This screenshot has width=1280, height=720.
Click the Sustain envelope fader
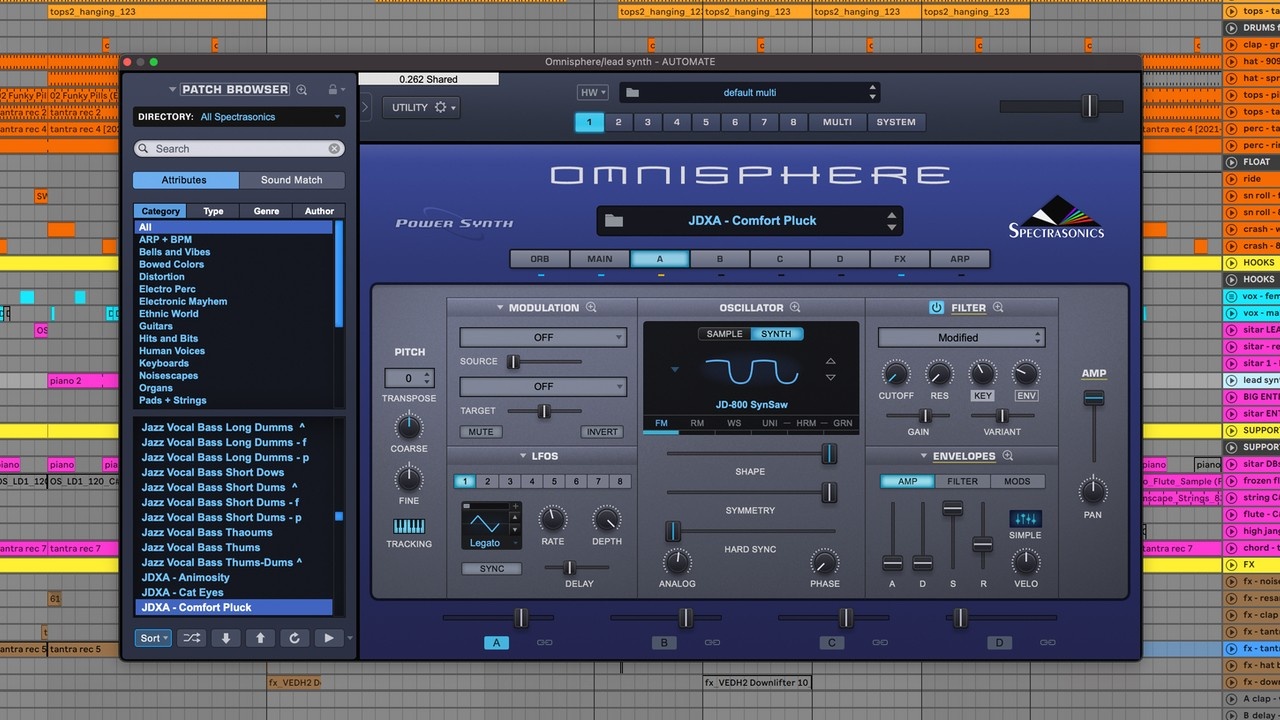pyautogui.click(x=953, y=535)
